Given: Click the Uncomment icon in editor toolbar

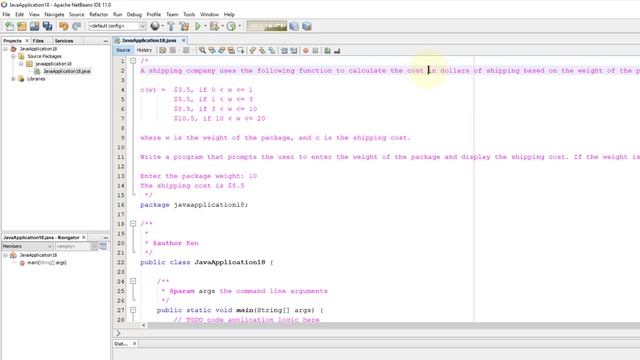Looking at the screenshot, I should (x=337, y=50).
